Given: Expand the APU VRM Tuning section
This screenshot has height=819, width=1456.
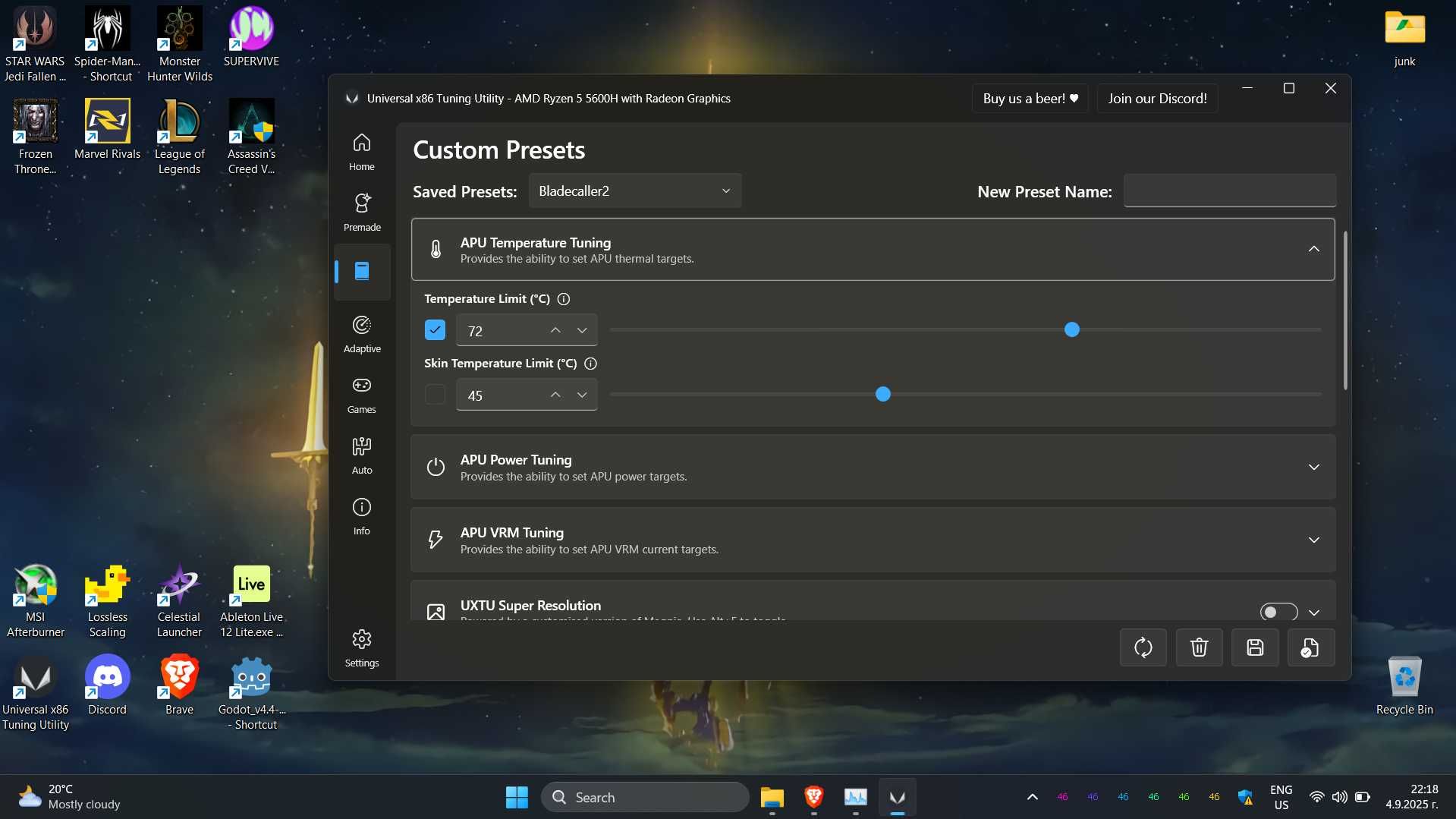Looking at the screenshot, I should [1313, 540].
